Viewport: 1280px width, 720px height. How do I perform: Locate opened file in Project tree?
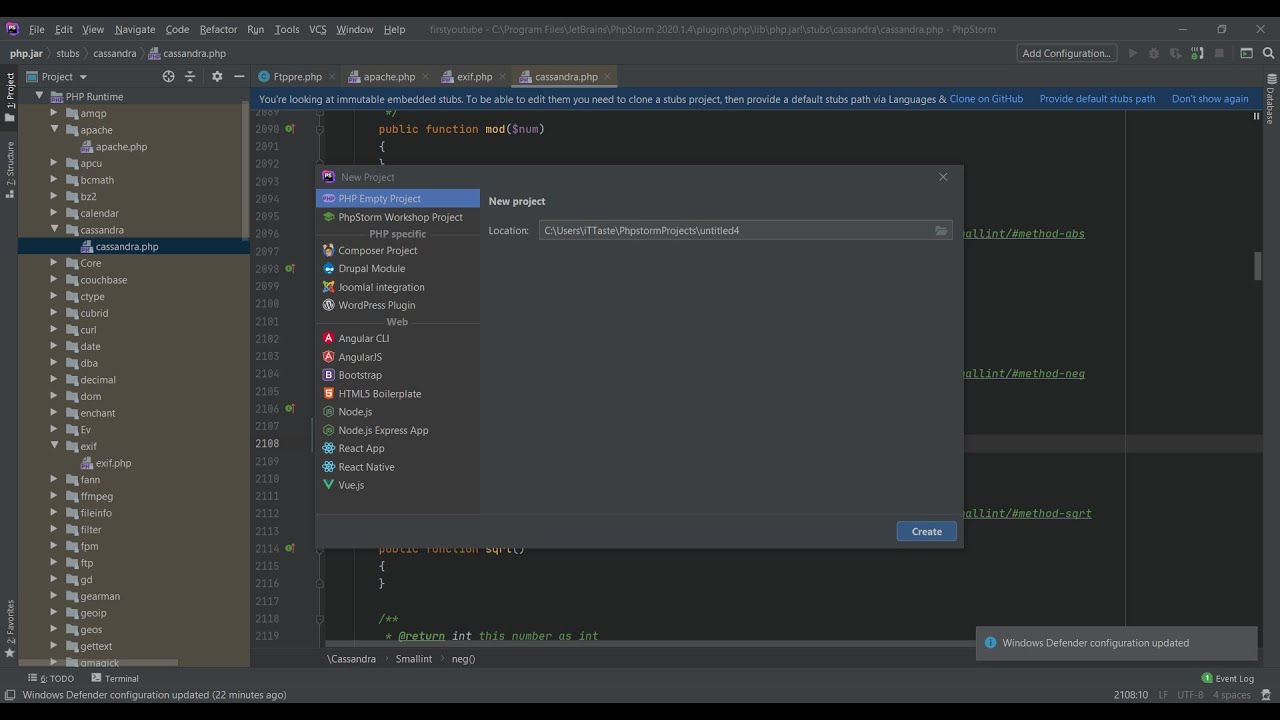(168, 76)
